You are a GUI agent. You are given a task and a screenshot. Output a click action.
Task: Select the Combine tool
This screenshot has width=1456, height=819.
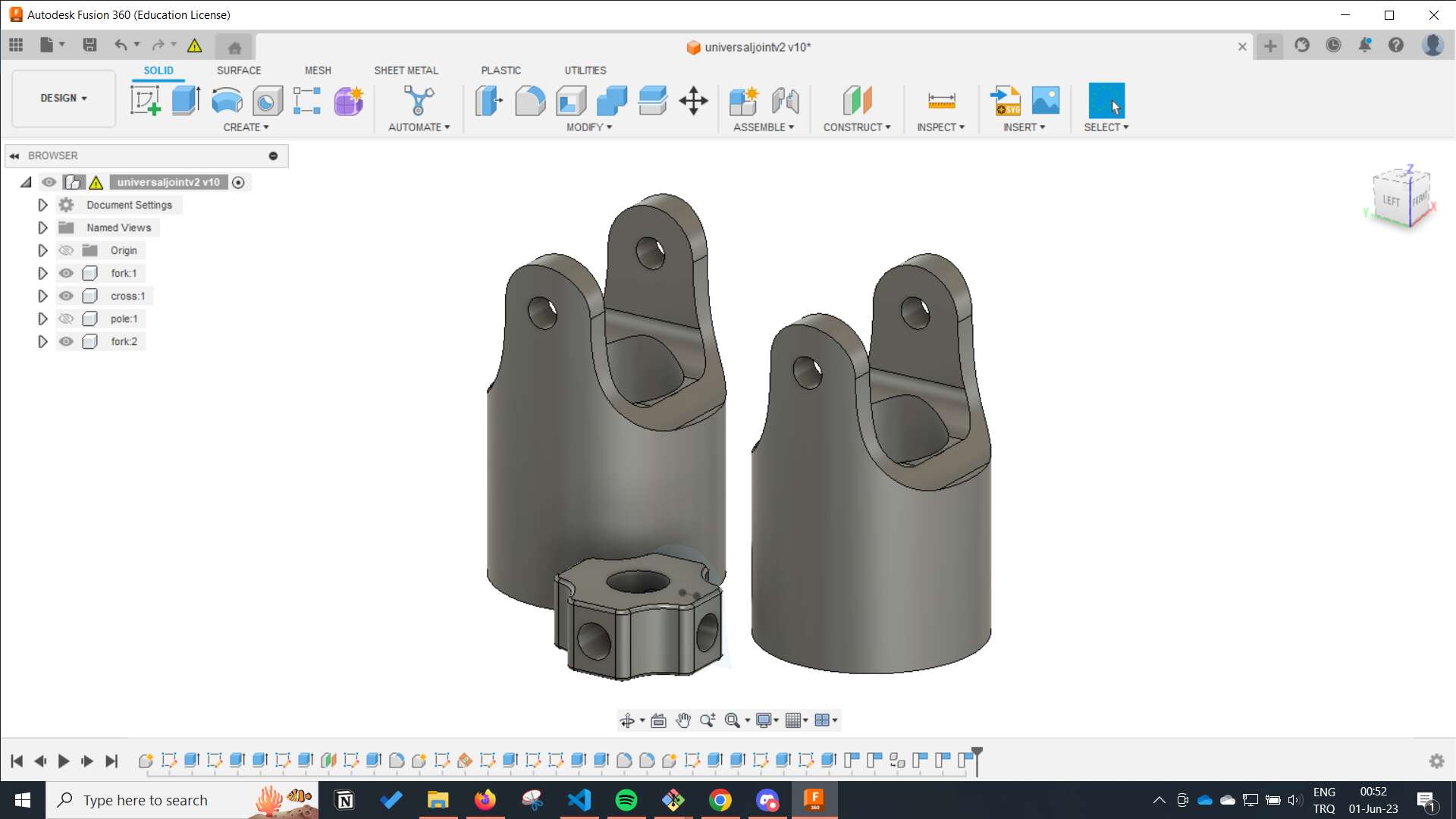612,100
